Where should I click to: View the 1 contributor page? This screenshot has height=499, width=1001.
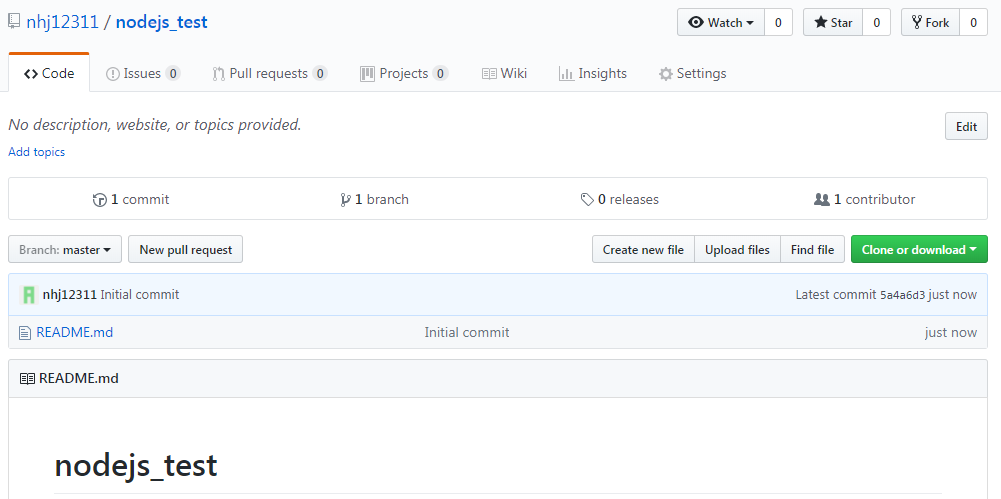click(x=864, y=200)
